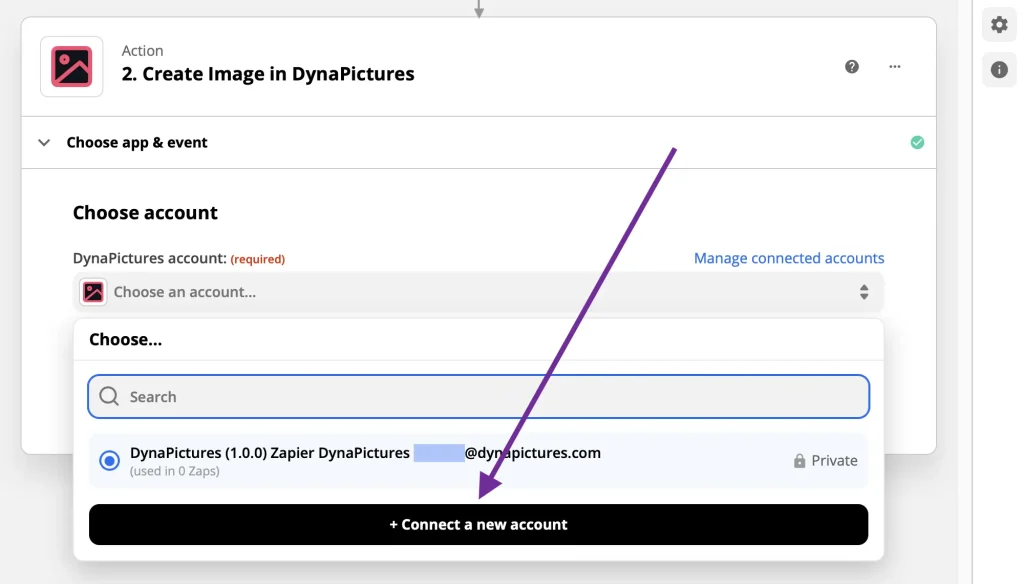Click the DynaPictures app icon in step header
This screenshot has height=584, width=1024.
[x=72, y=67]
